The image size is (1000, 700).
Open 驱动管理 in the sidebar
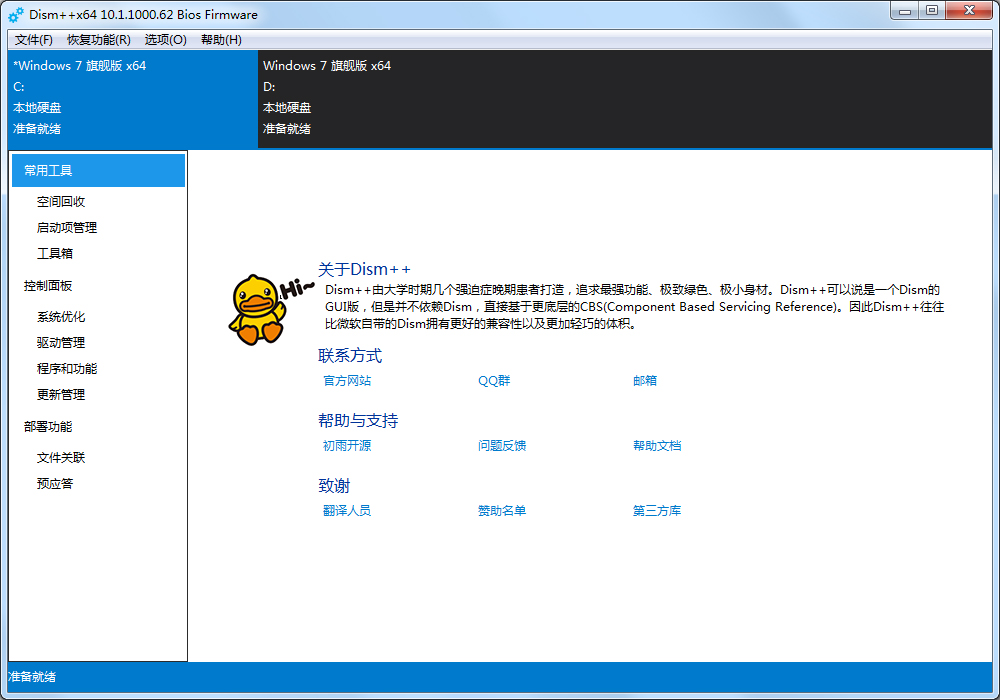click(61, 342)
